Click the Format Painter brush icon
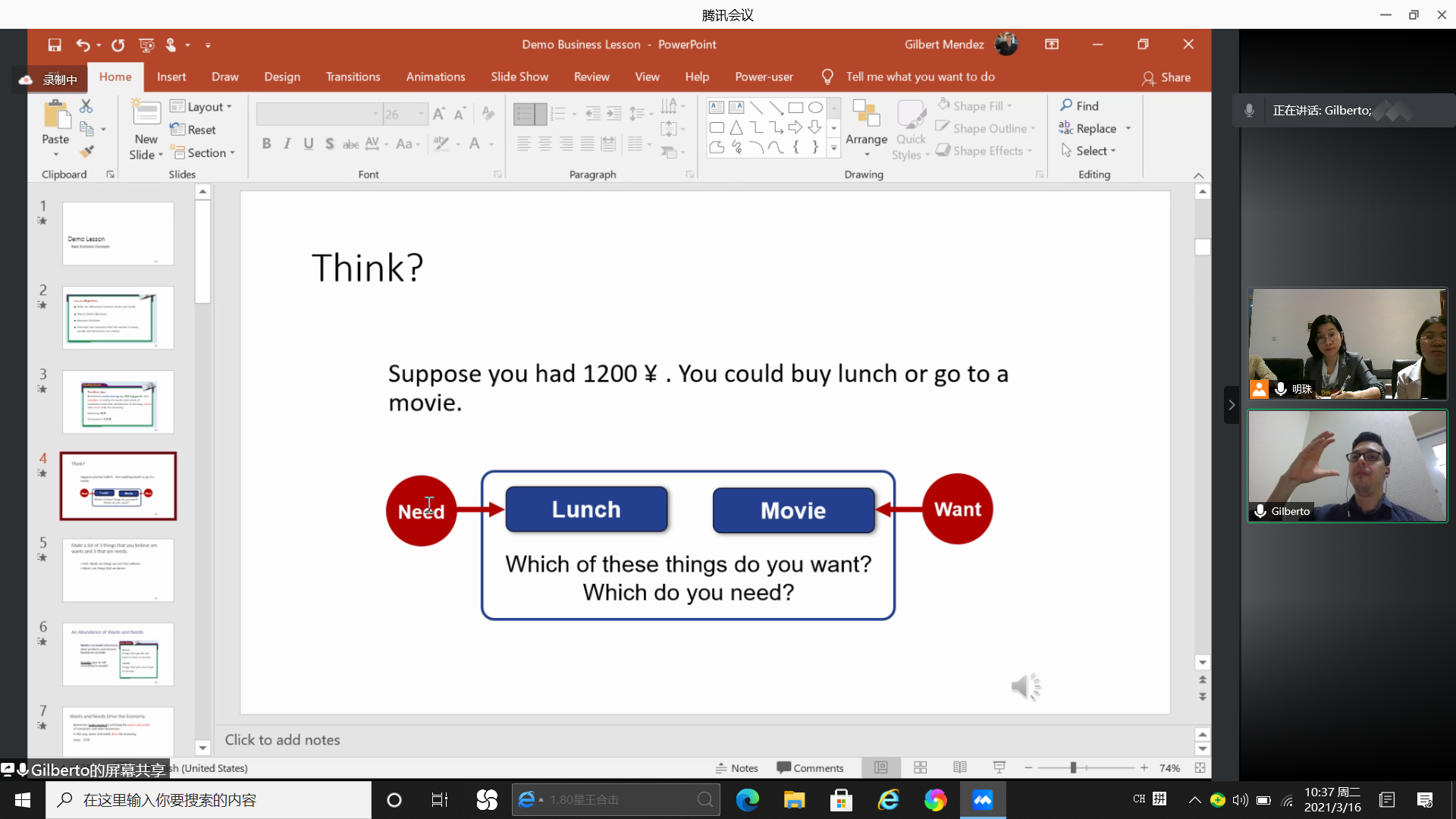Viewport: 1456px width, 819px height. [x=86, y=152]
